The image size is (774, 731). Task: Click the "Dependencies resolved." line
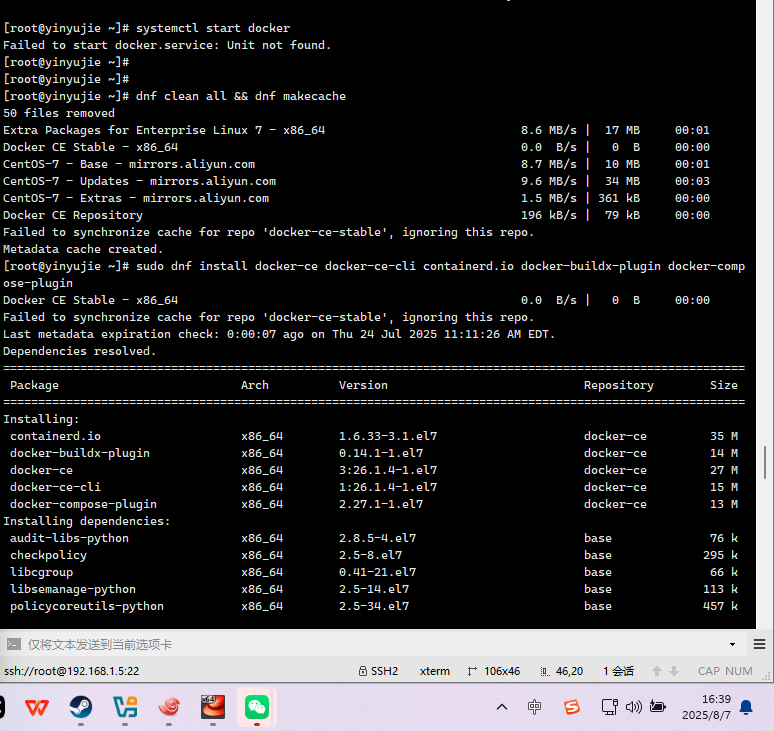(x=79, y=351)
